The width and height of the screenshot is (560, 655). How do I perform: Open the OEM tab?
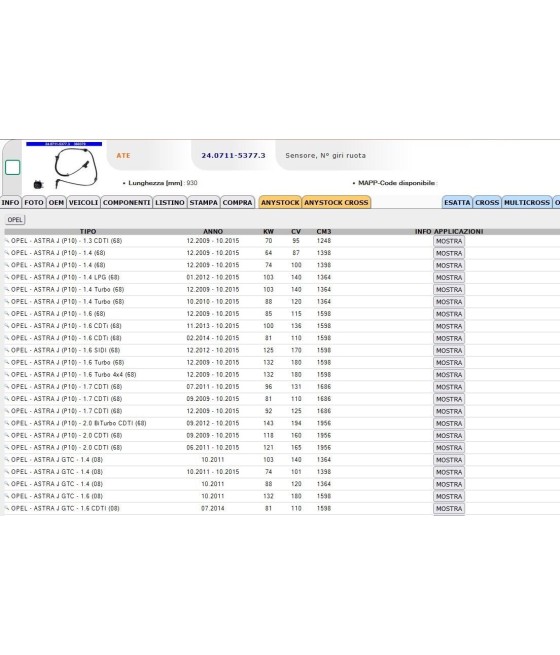(56, 202)
